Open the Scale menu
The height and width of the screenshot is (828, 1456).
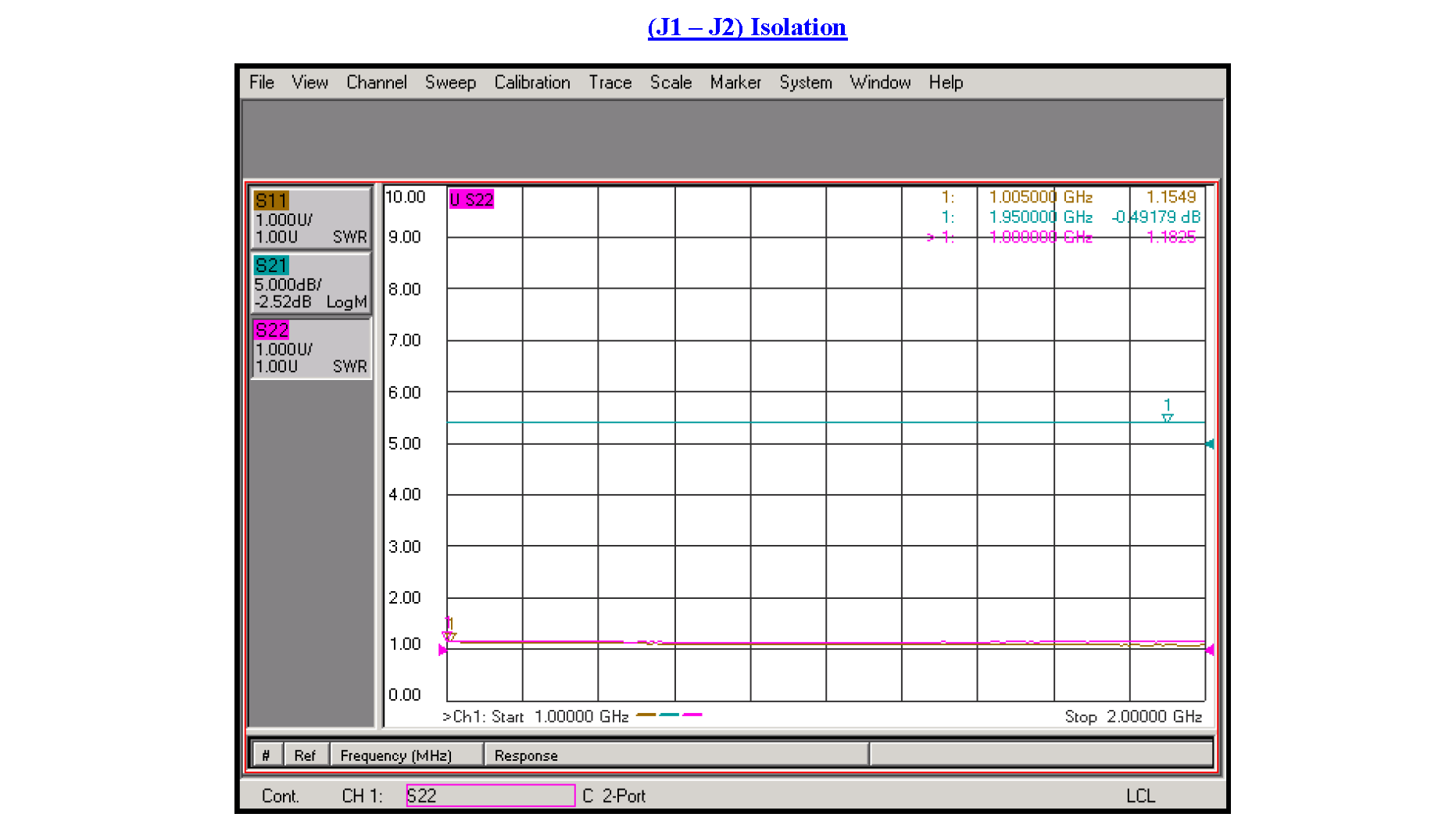tap(670, 82)
